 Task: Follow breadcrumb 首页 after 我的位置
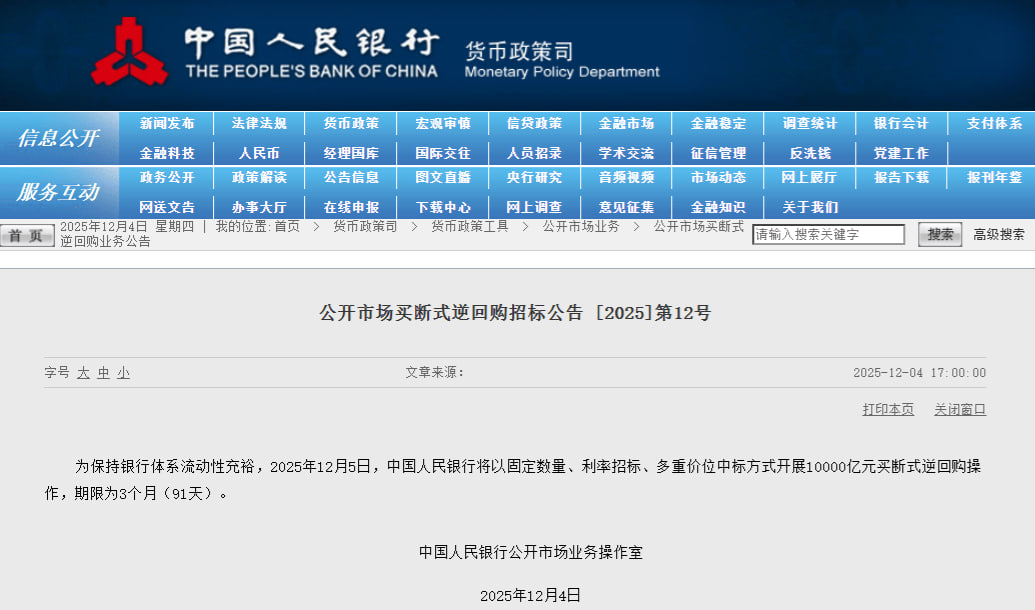(x=287, y=226)
